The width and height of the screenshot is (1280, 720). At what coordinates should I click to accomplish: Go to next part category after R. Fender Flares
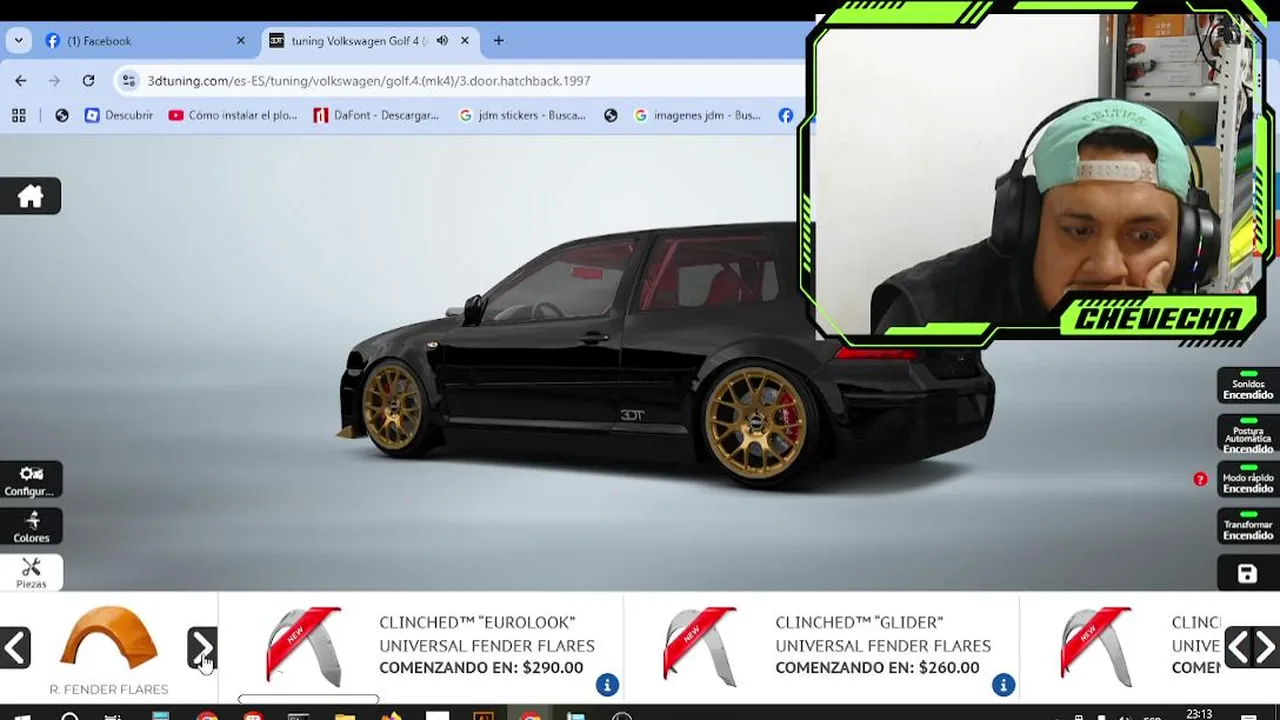[202, 648]
